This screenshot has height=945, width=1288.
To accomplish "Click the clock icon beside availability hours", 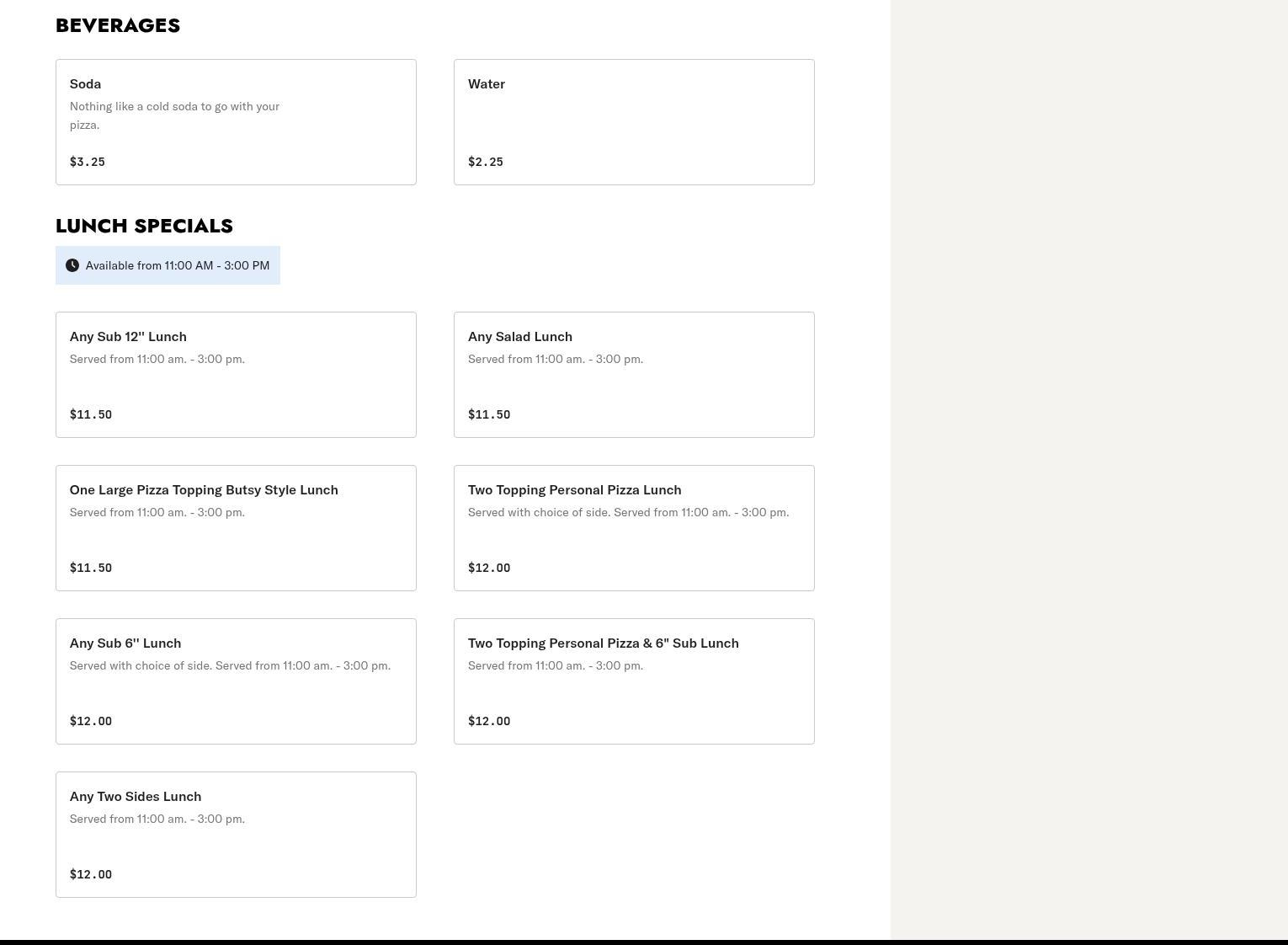I will (x=72, y=265).
